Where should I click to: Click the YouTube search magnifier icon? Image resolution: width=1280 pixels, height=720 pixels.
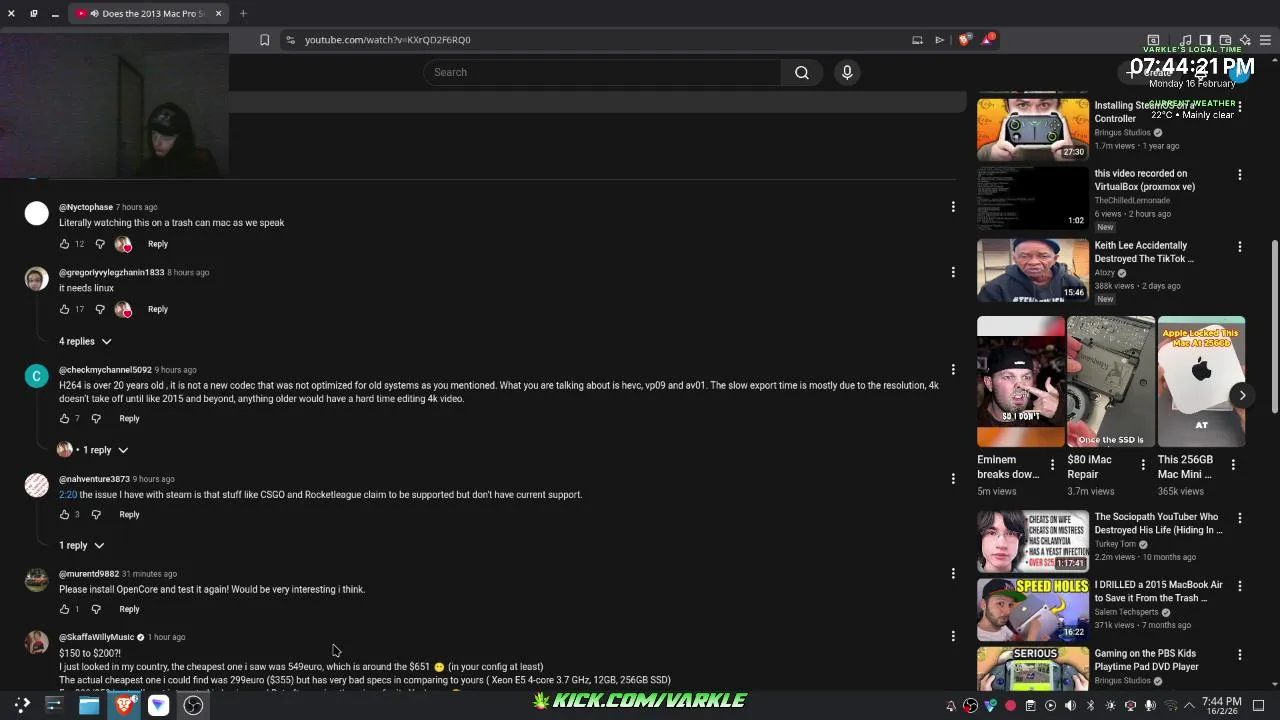(x=801, y=72)
